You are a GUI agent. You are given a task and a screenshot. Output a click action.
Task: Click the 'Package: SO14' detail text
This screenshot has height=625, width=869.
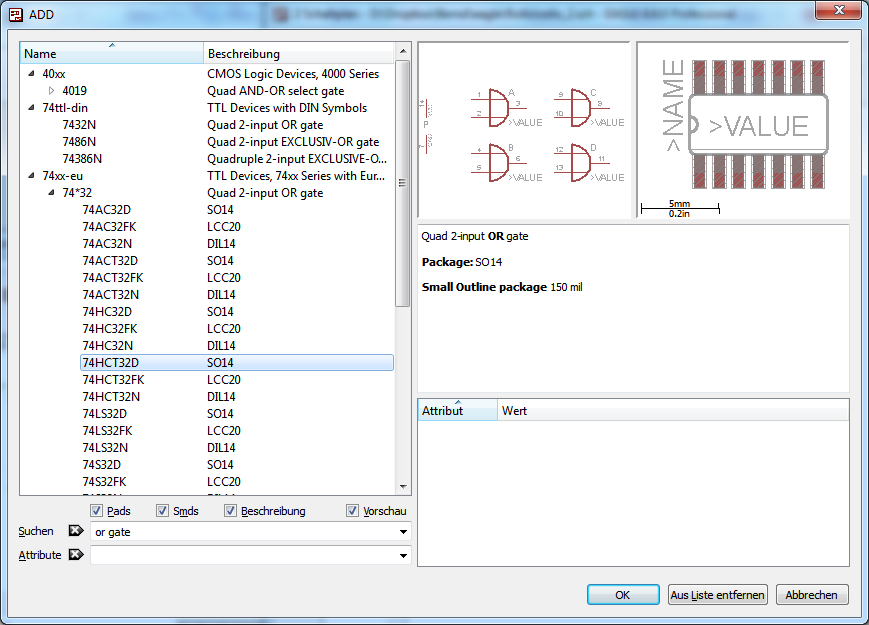coord(462,262)
